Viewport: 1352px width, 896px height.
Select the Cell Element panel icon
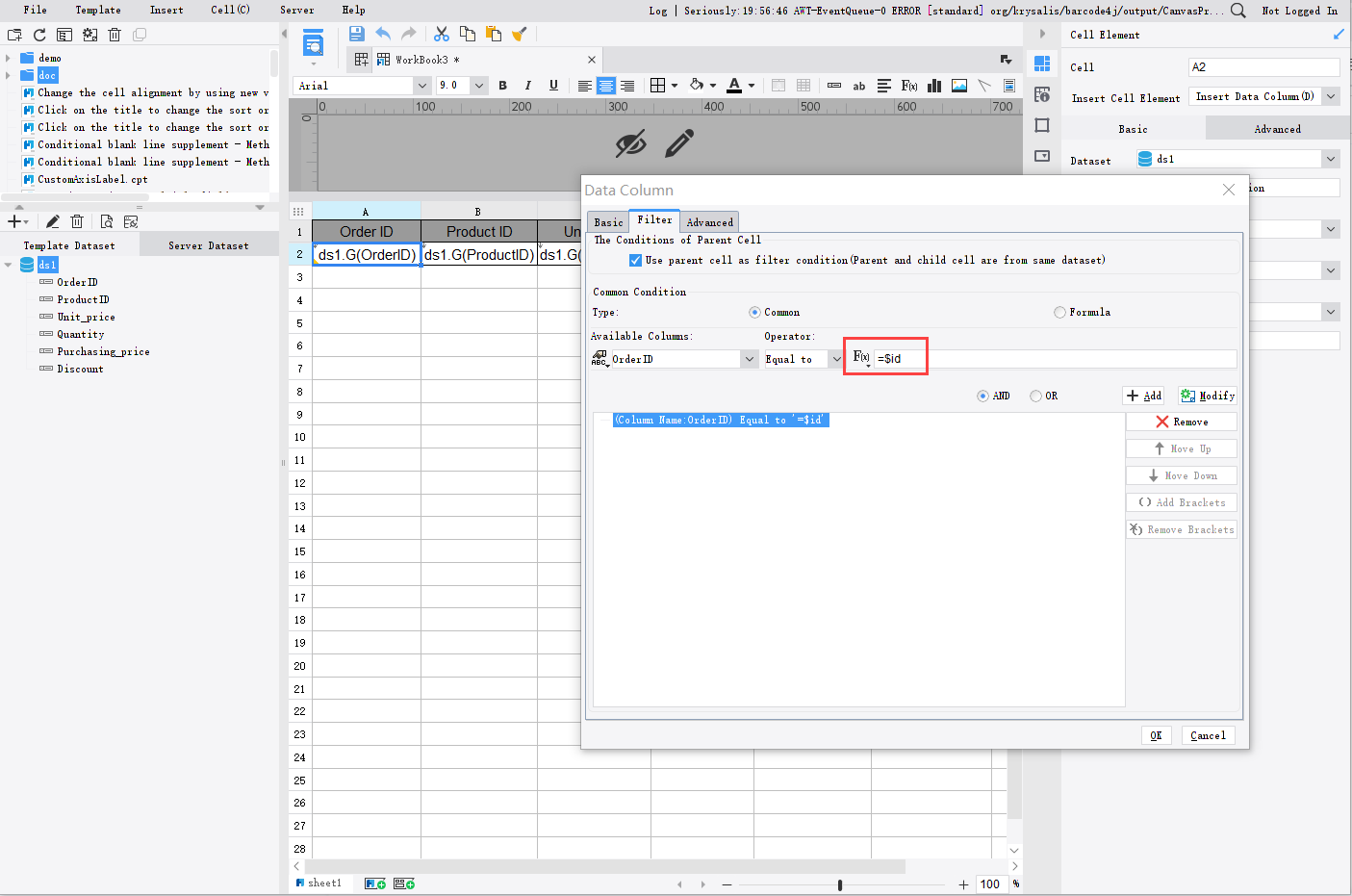1041,64
